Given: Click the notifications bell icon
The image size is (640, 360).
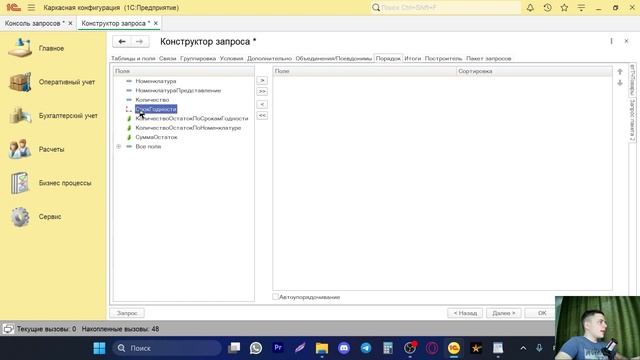Looking at the screenshot, I should click(x=530, y=7).
